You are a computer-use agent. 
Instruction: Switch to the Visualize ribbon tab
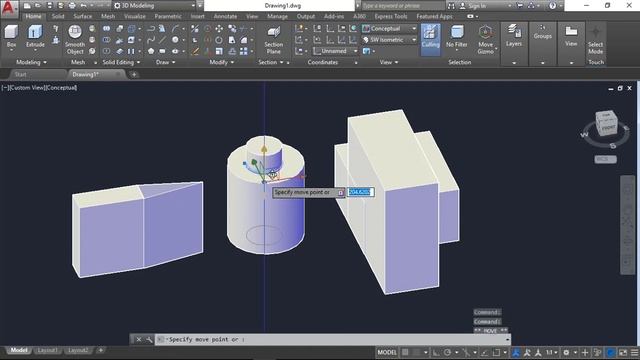click(x=135, y=16)
